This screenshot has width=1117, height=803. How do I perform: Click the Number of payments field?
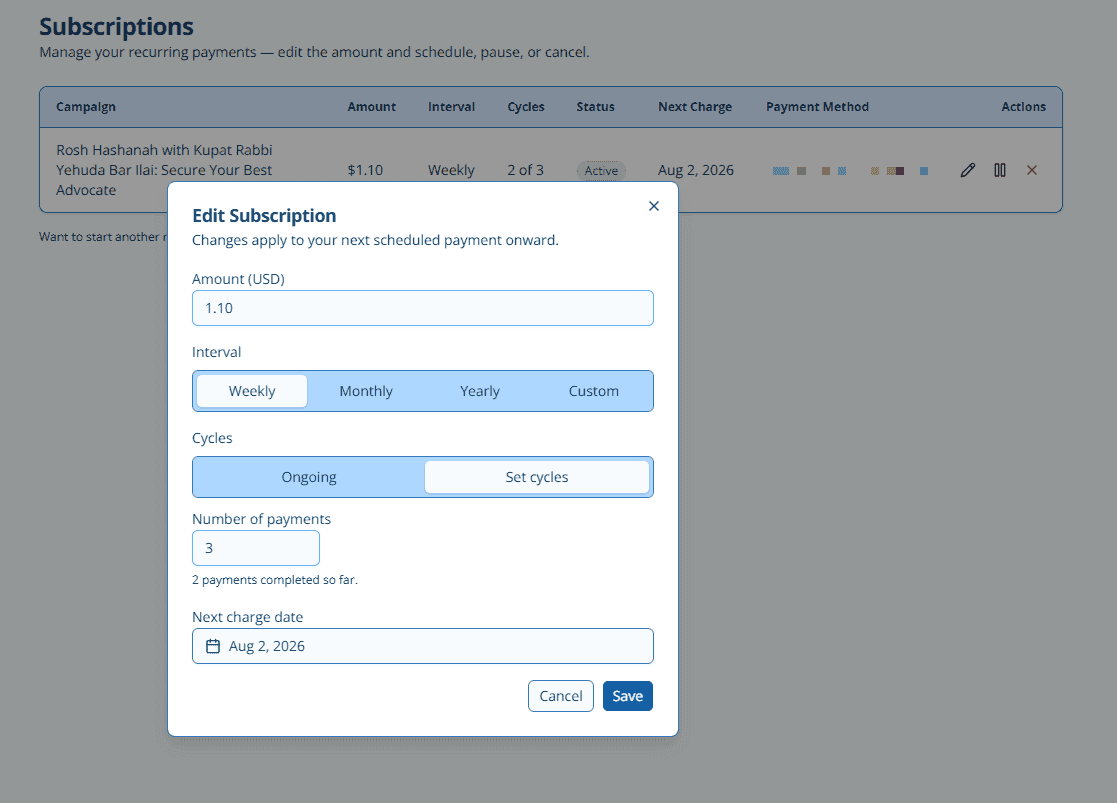coord(256,549)
